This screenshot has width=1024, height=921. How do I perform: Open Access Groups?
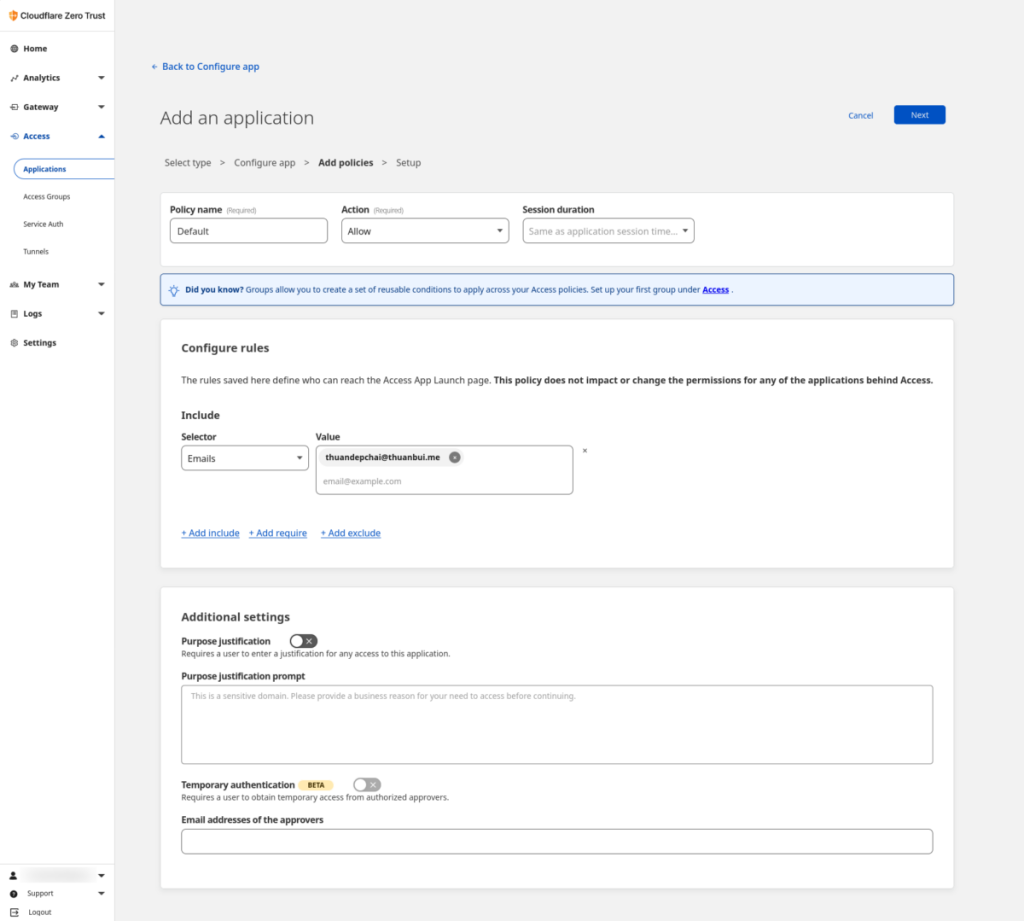[x=46, y=197]
